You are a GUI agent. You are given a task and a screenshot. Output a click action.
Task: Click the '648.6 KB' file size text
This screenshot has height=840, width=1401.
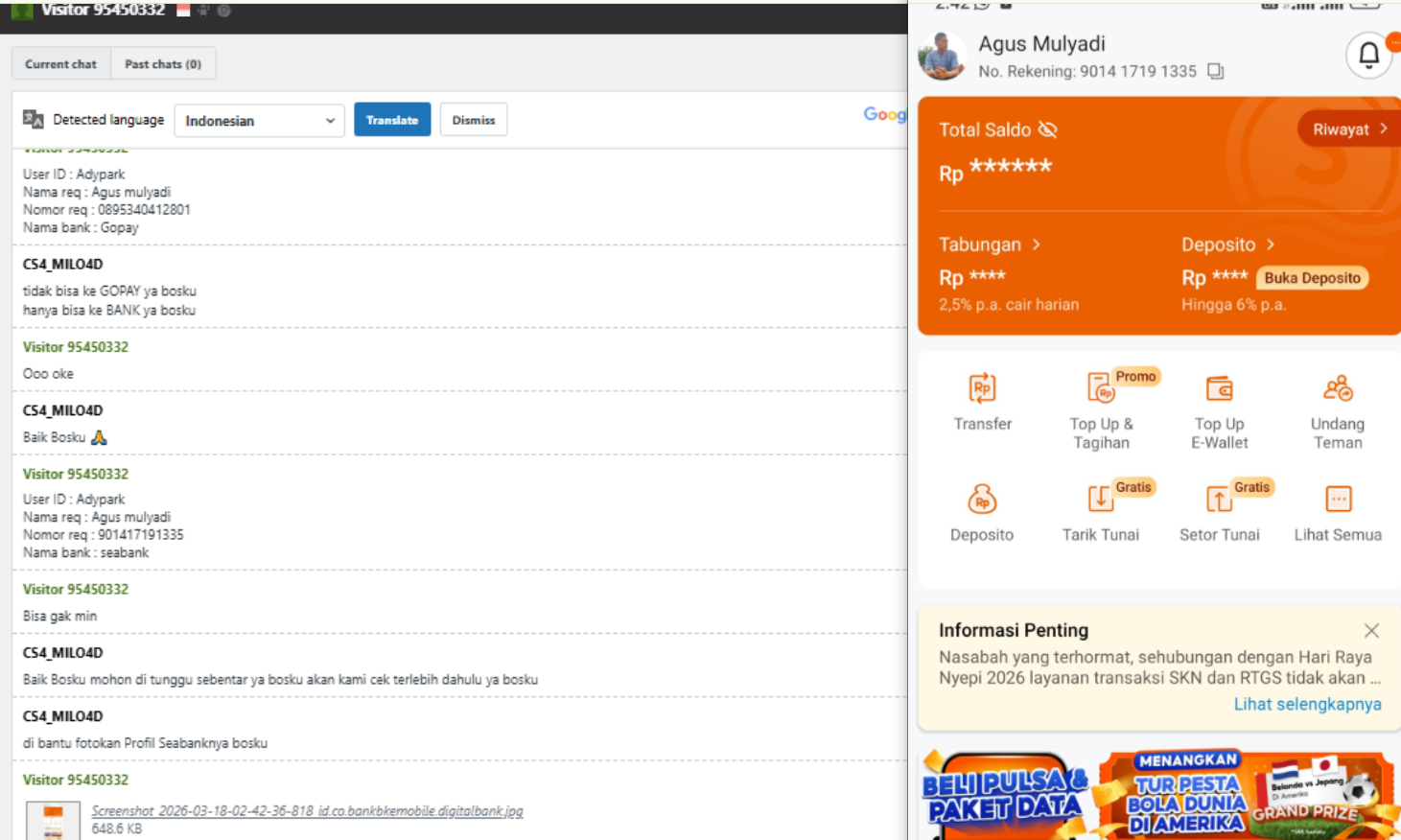(116, 828)
